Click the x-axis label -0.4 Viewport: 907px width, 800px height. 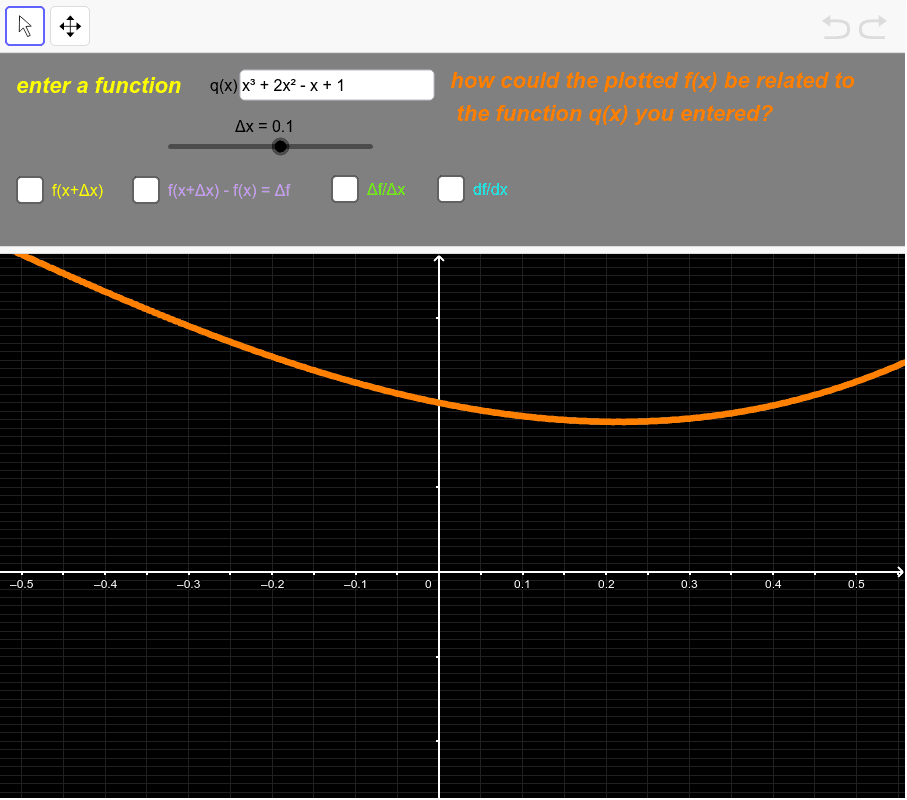[105, 584]
